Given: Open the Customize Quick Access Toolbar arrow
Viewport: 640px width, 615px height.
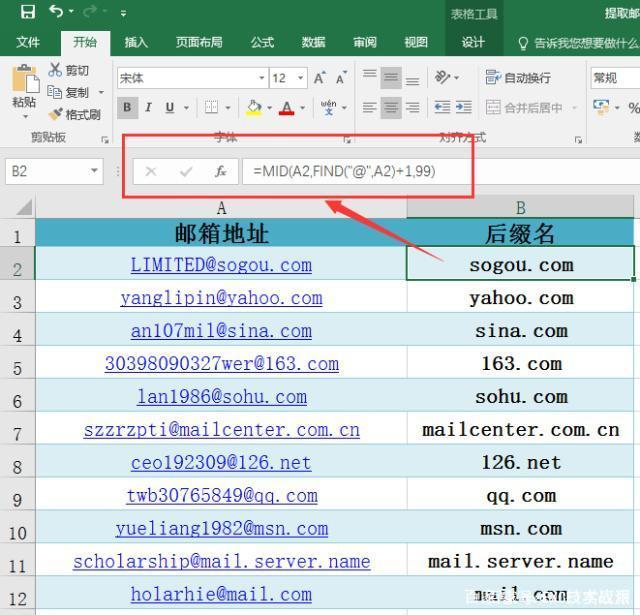Looking at the screenshot, I should tap(123, 13).
